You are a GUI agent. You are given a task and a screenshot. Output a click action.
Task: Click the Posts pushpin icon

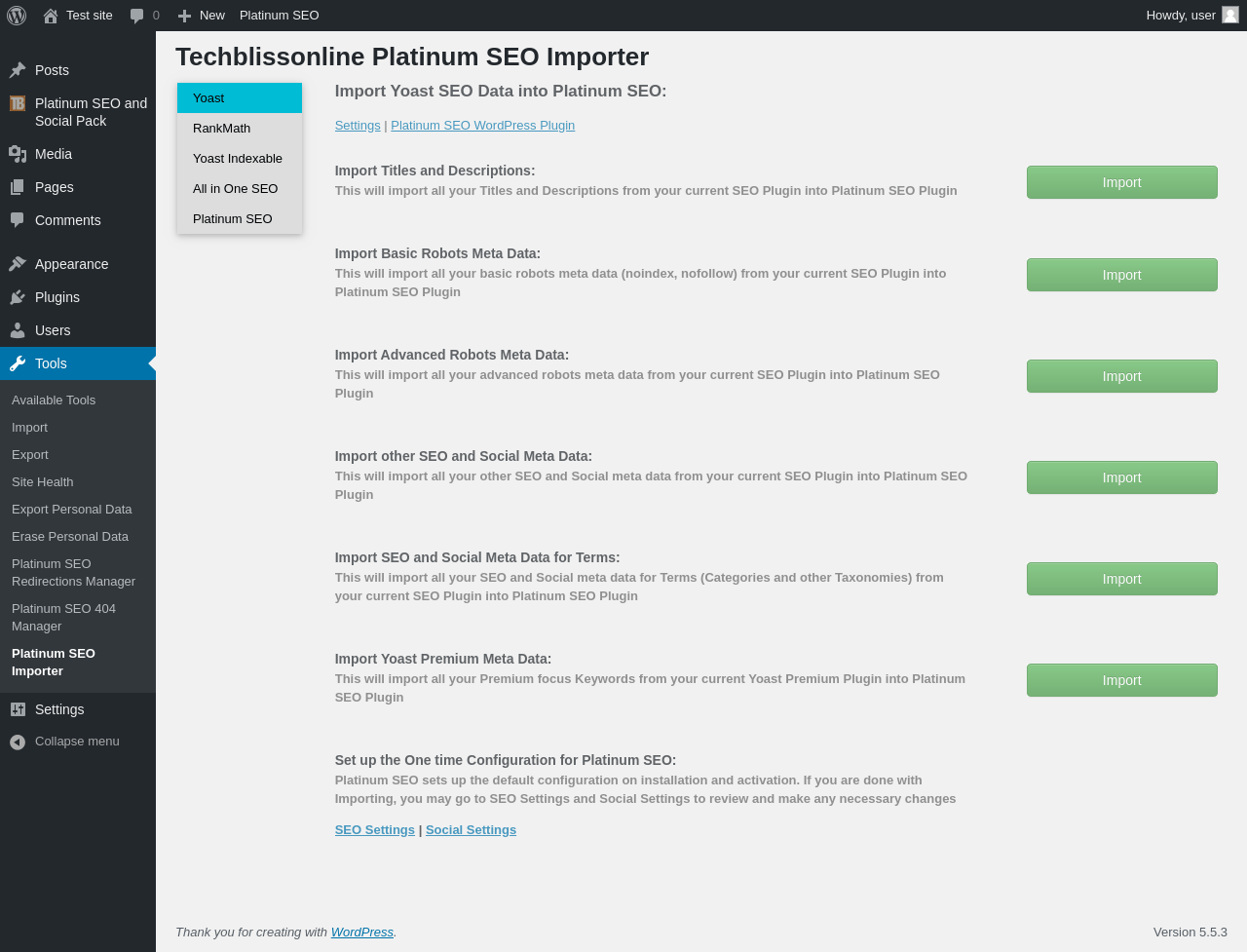point(18,70)
